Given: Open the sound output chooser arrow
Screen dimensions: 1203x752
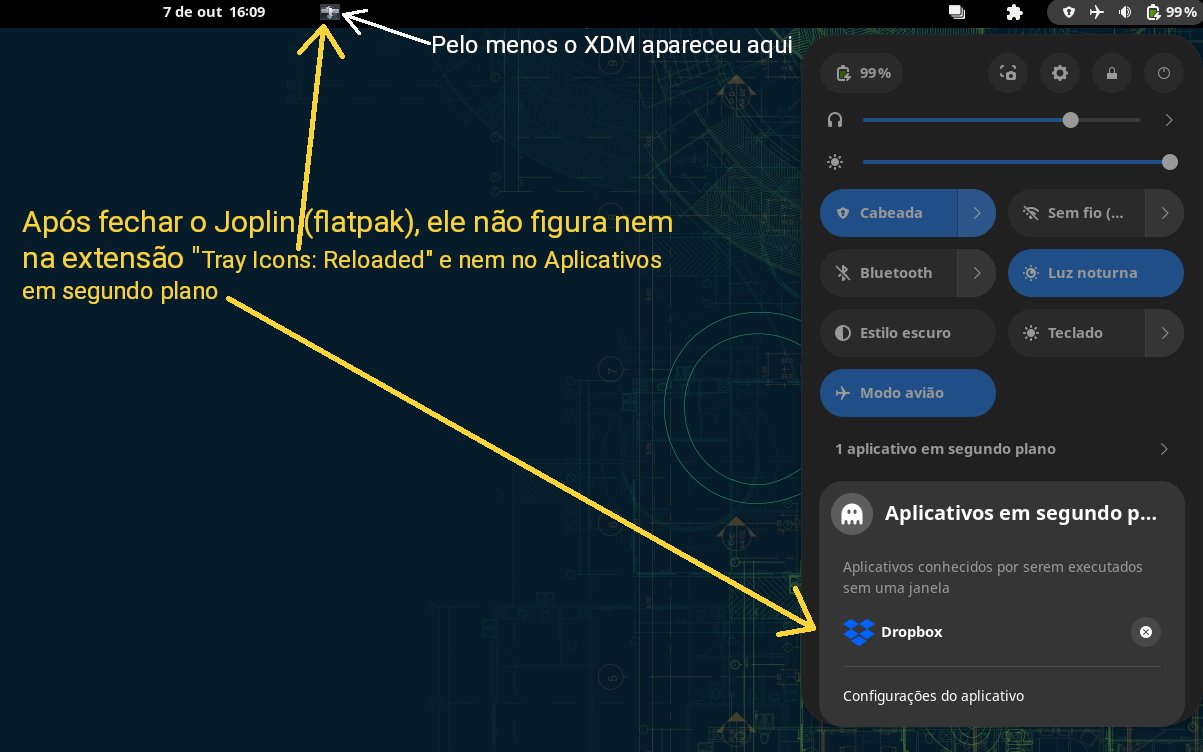Looking at the screenshot, I should tap(1169, 120).
